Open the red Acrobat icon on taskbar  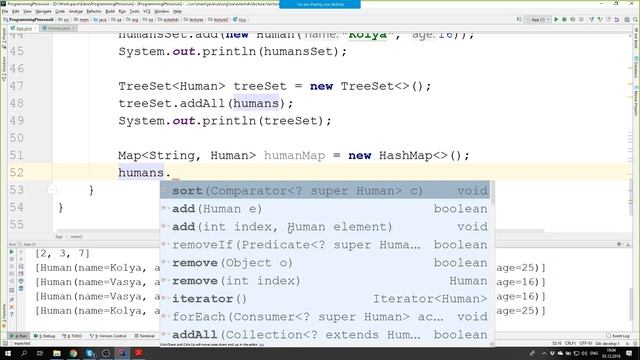pyautogui.click(x=139, y=353)
